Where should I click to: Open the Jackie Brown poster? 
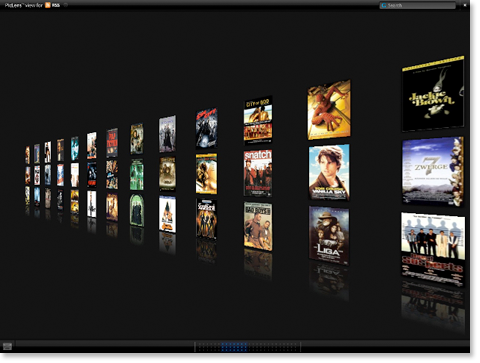pyautogui.click(x=433, y=94)
